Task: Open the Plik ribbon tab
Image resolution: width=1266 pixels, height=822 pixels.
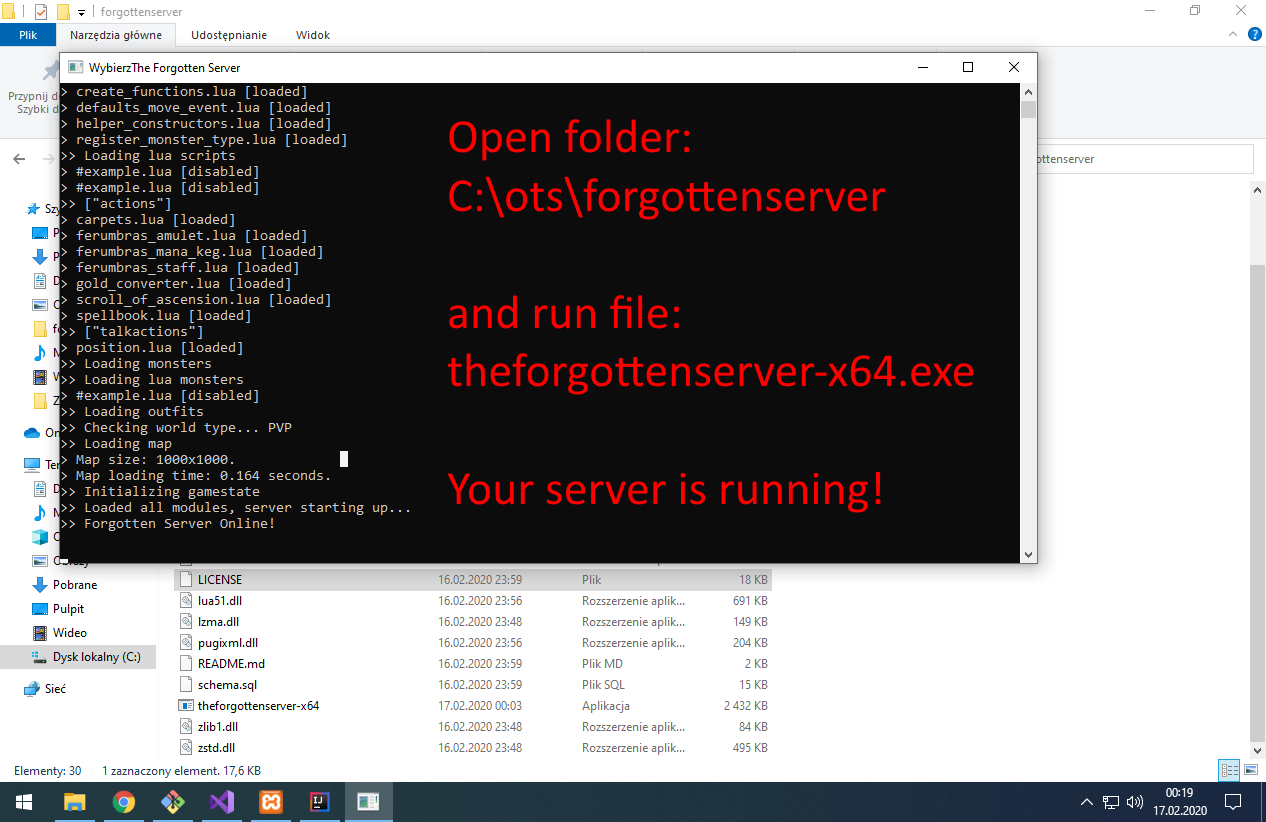Action: click(28, 35)
